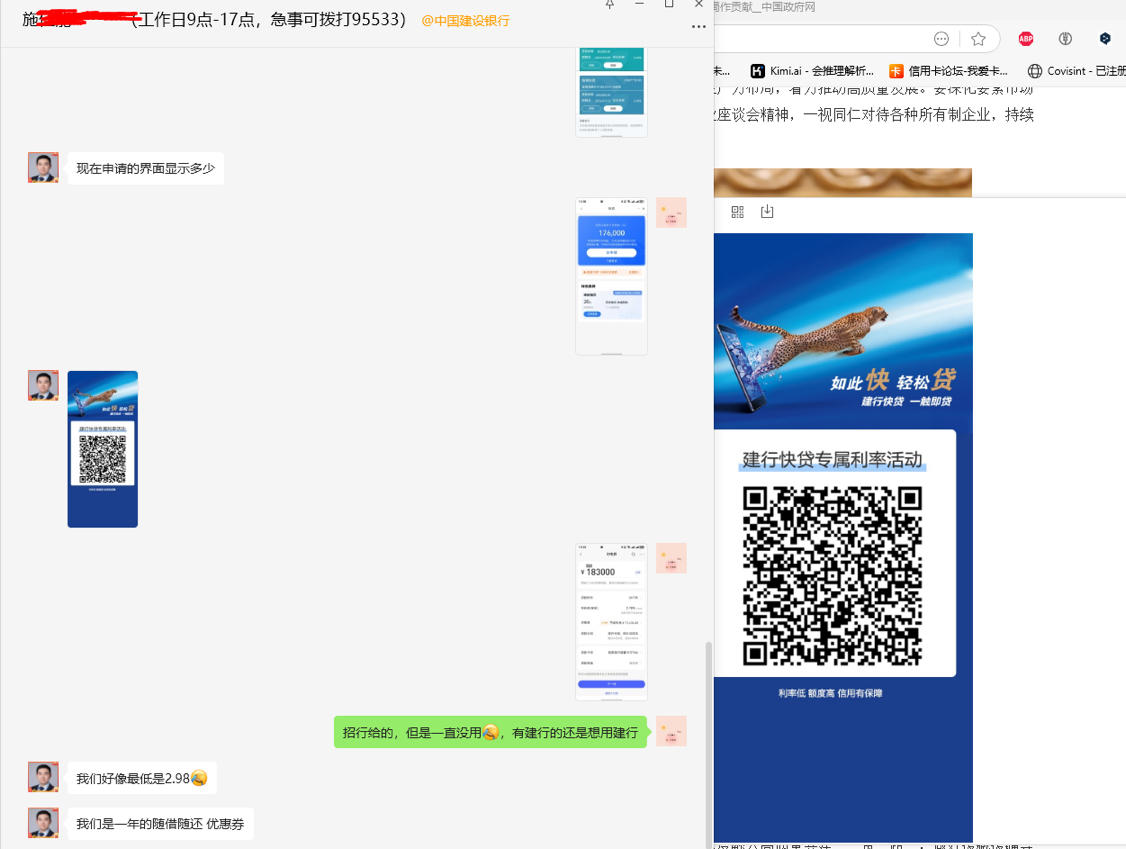Click the @中国建设银行 label in chat header
This screenshot has width=1126, height=849.
click(465, 21)
